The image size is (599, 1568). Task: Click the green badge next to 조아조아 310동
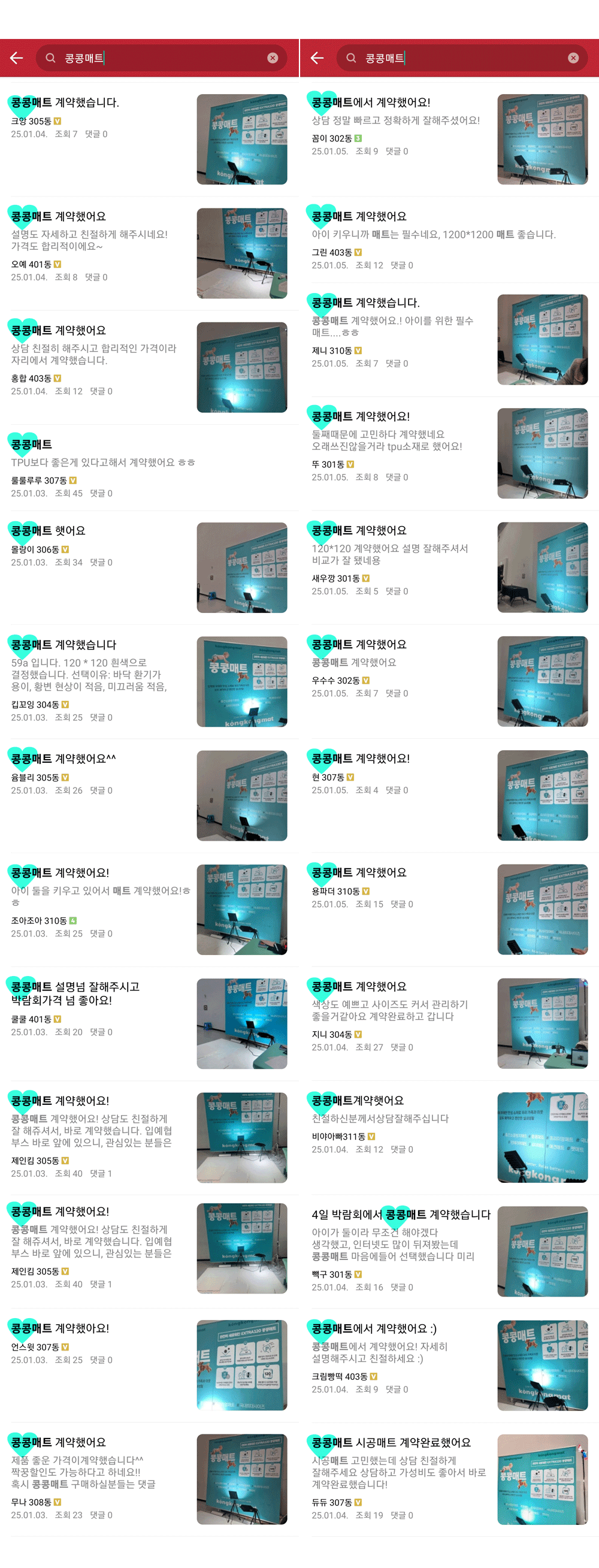pos(73,920)
